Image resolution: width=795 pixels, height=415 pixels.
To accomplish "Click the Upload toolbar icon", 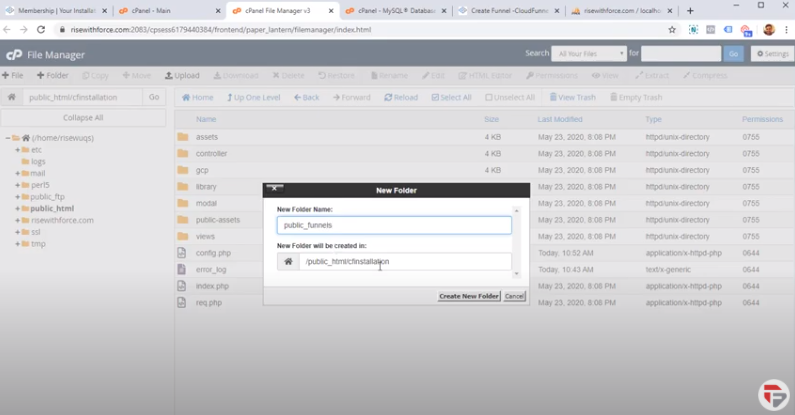I will (x=183, y=75).
